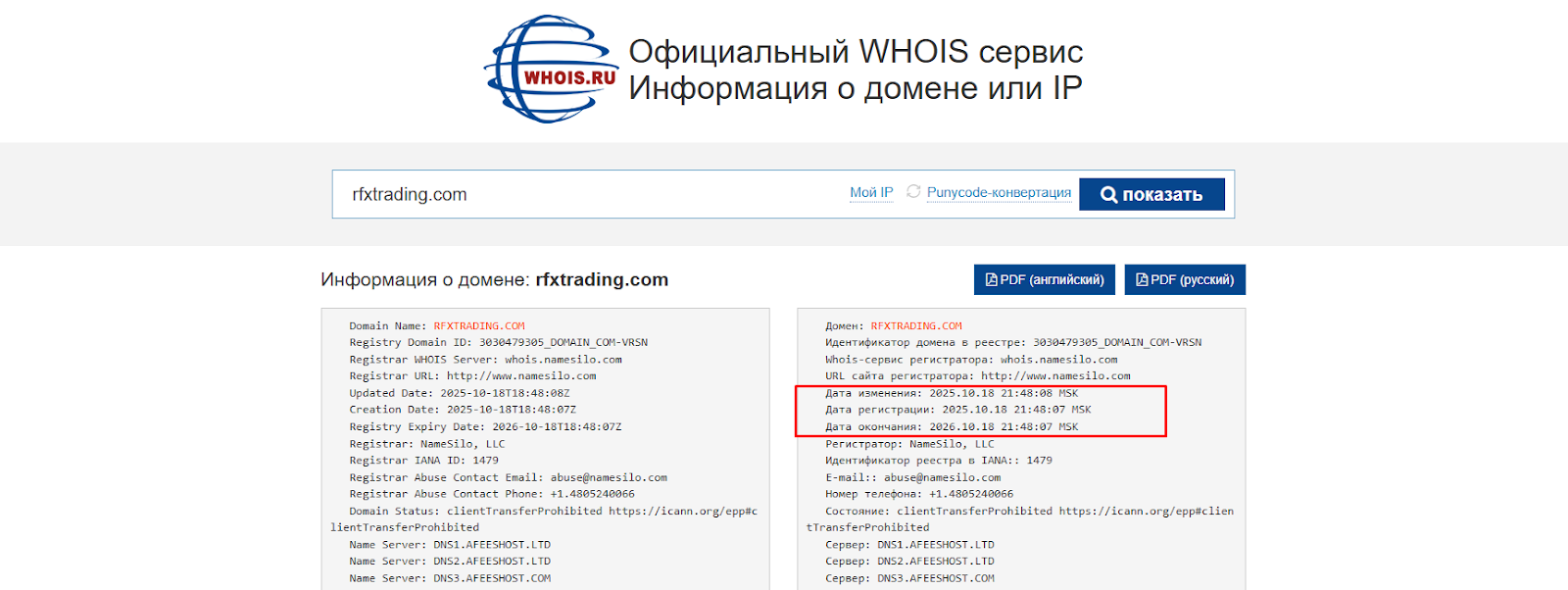Click the Punycode conversion refresh icon

coord(913,191)
